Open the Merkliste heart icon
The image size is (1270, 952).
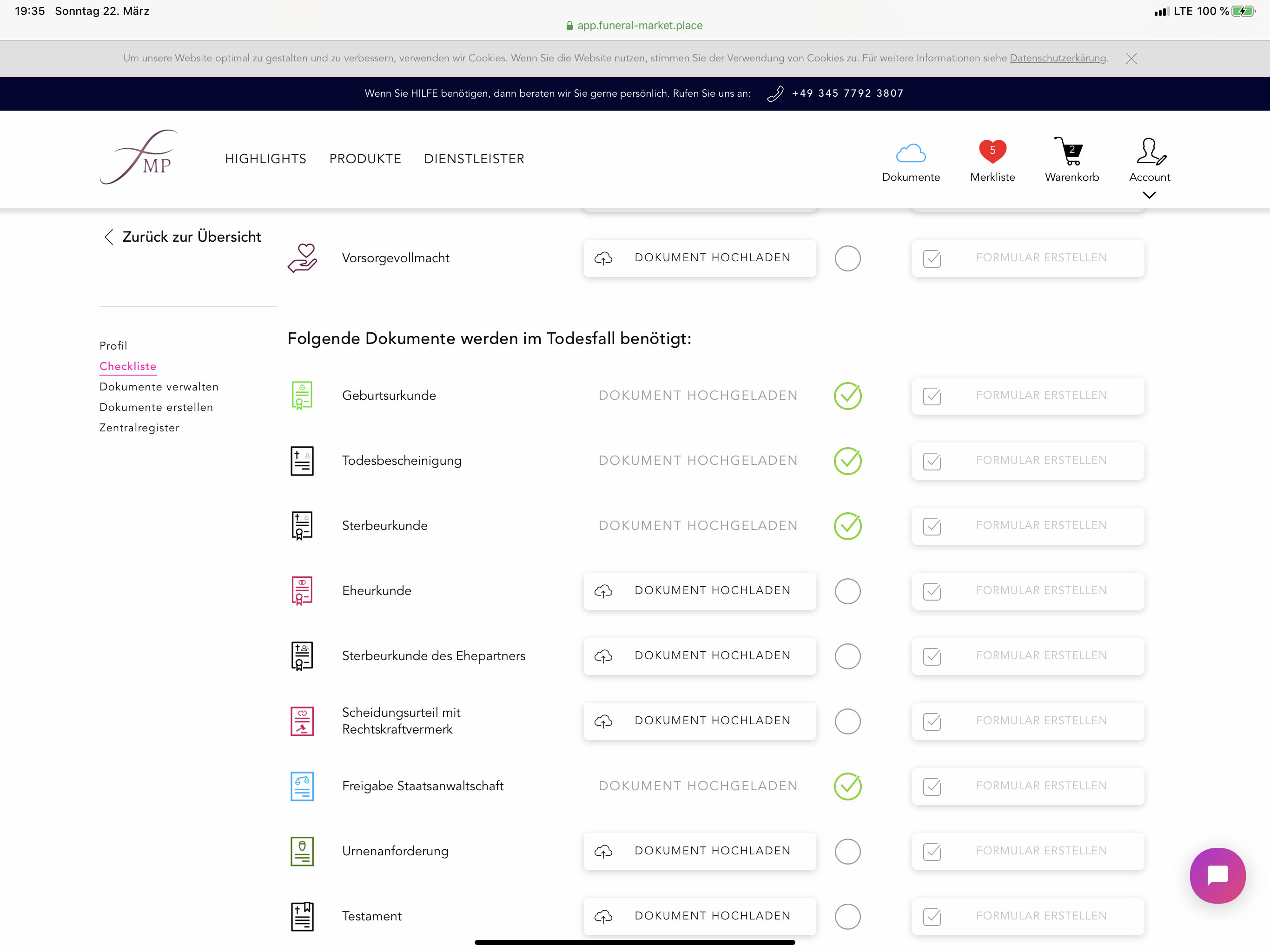tap(992, 152)
